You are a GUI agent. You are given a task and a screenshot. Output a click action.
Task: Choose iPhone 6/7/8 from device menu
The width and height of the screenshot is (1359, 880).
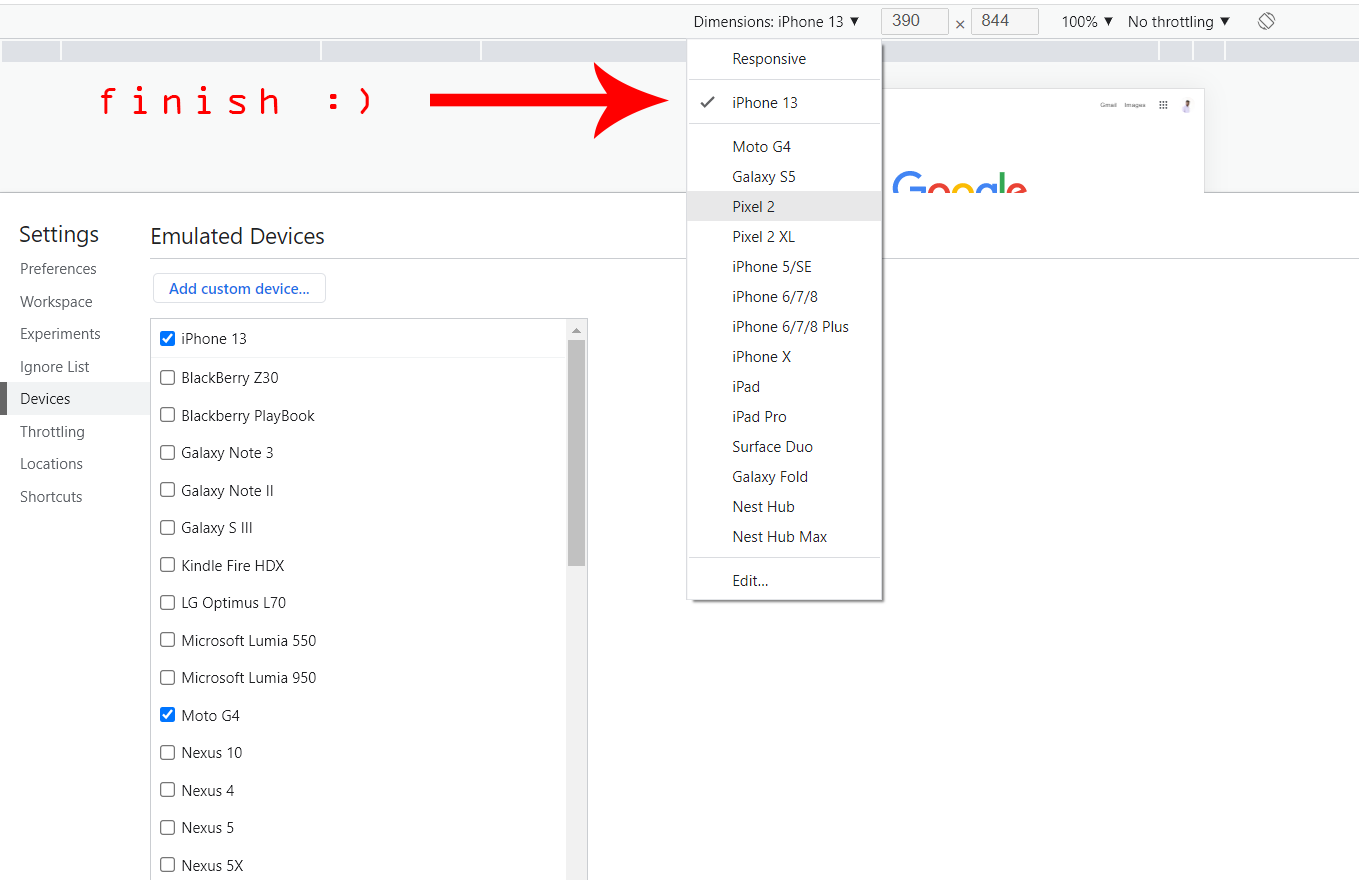tap(785, 297)
